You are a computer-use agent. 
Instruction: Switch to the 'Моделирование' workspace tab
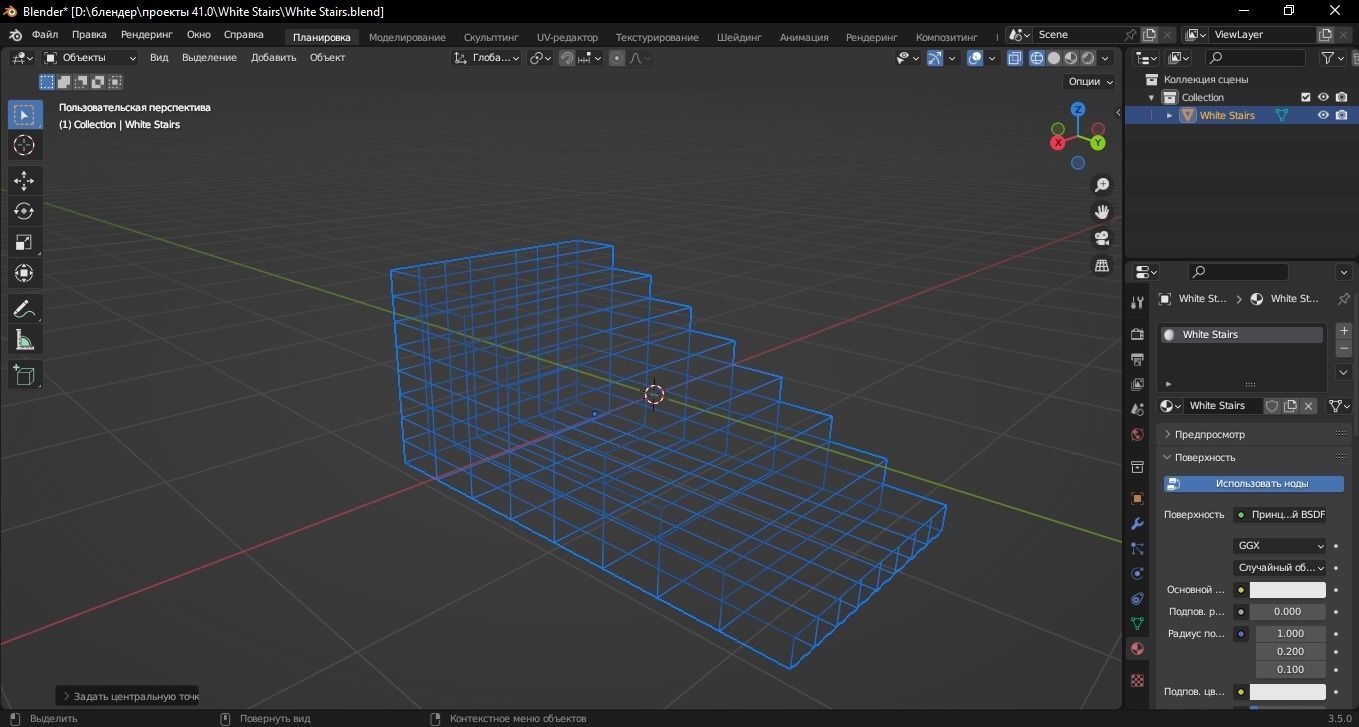(407, 37)
